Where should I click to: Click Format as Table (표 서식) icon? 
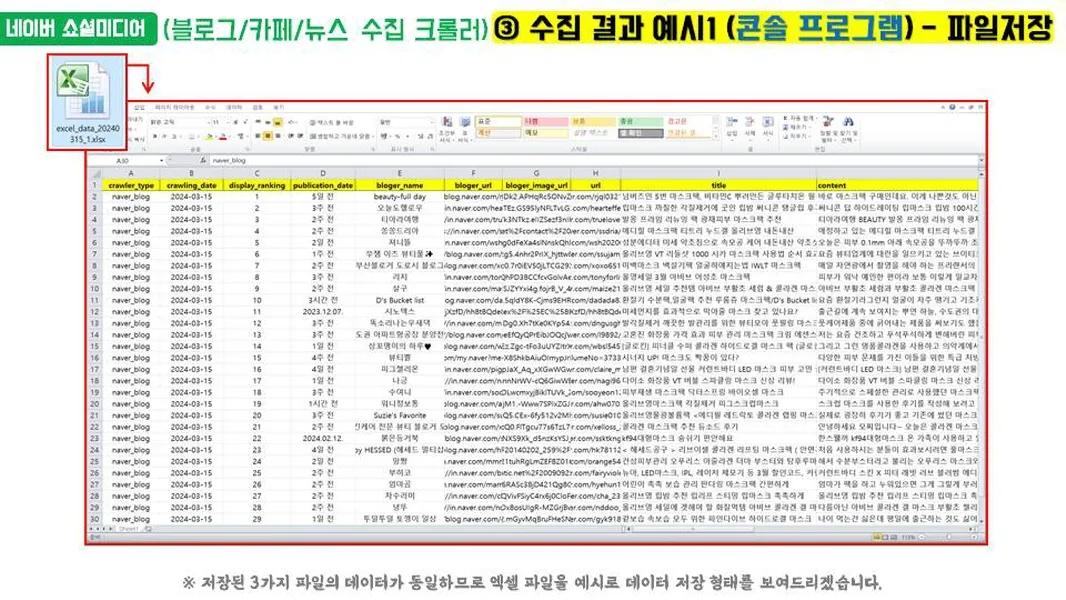(465, 122)
